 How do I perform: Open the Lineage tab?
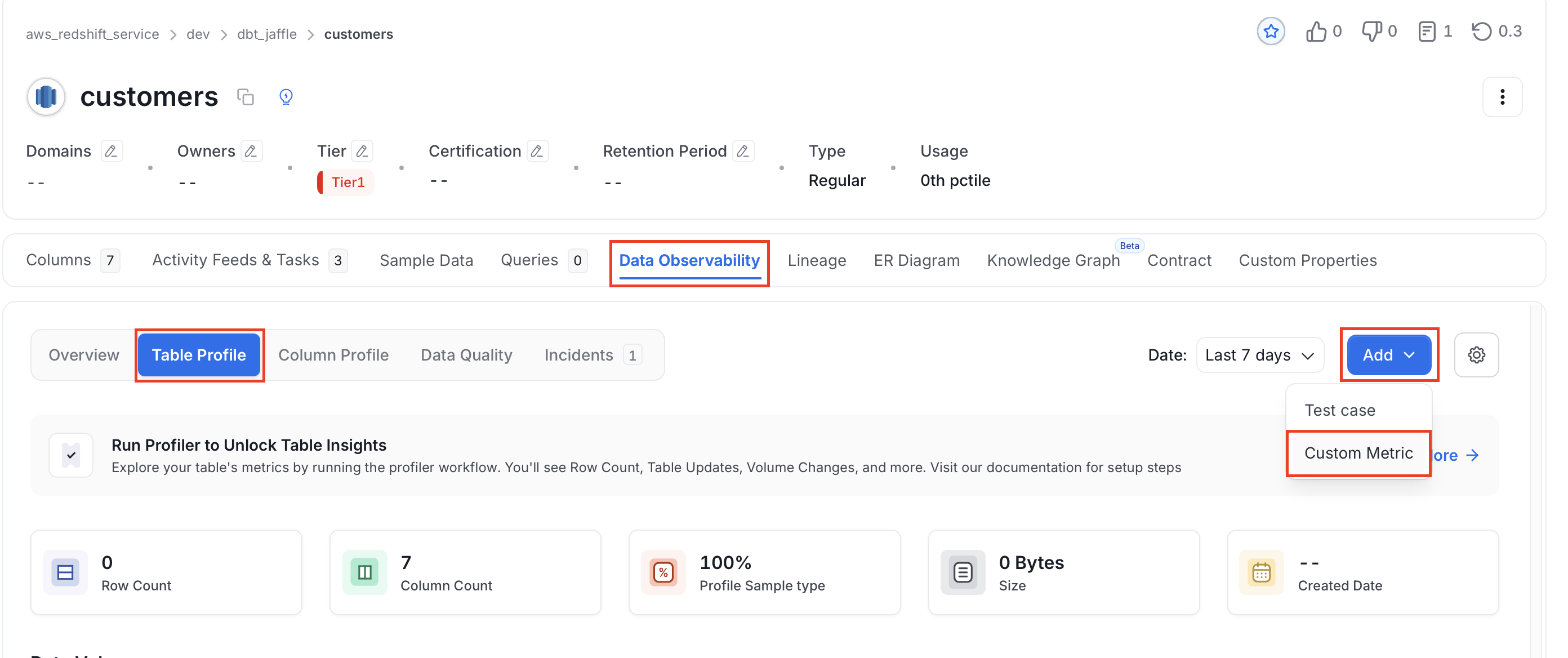[x=816, y=260]
